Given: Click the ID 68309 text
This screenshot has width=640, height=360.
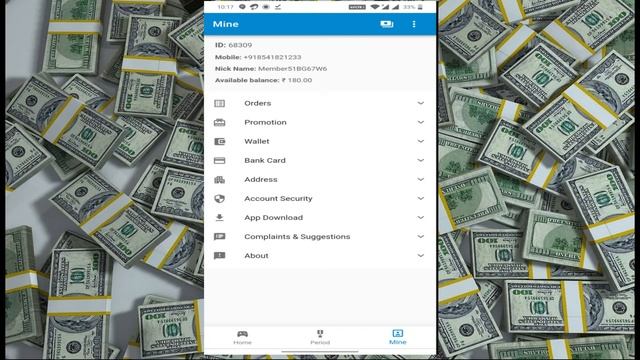Looking at the screenshot, I should (233, 45).
